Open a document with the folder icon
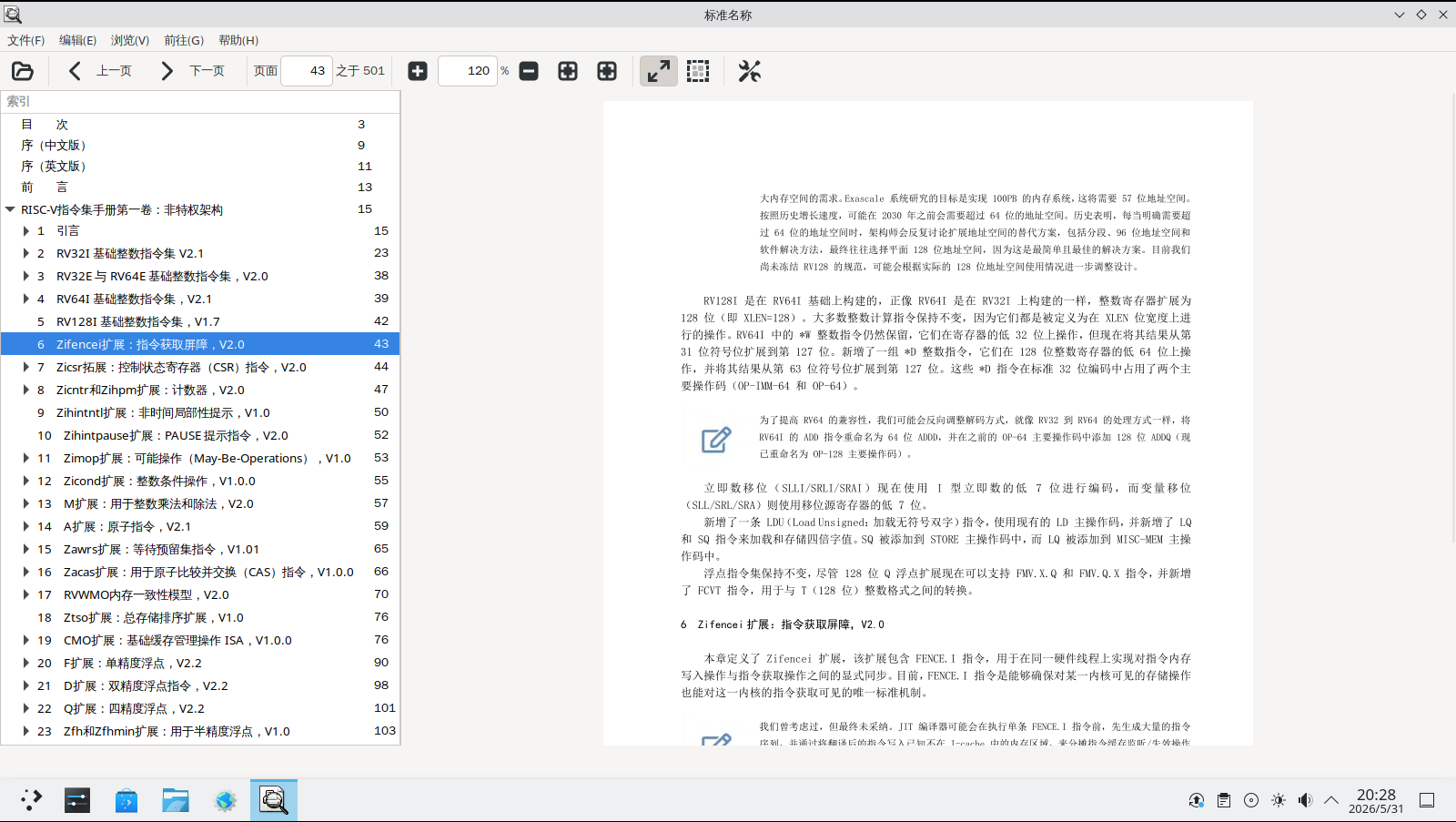1456x822 pixels. click(x=23, y=71)
